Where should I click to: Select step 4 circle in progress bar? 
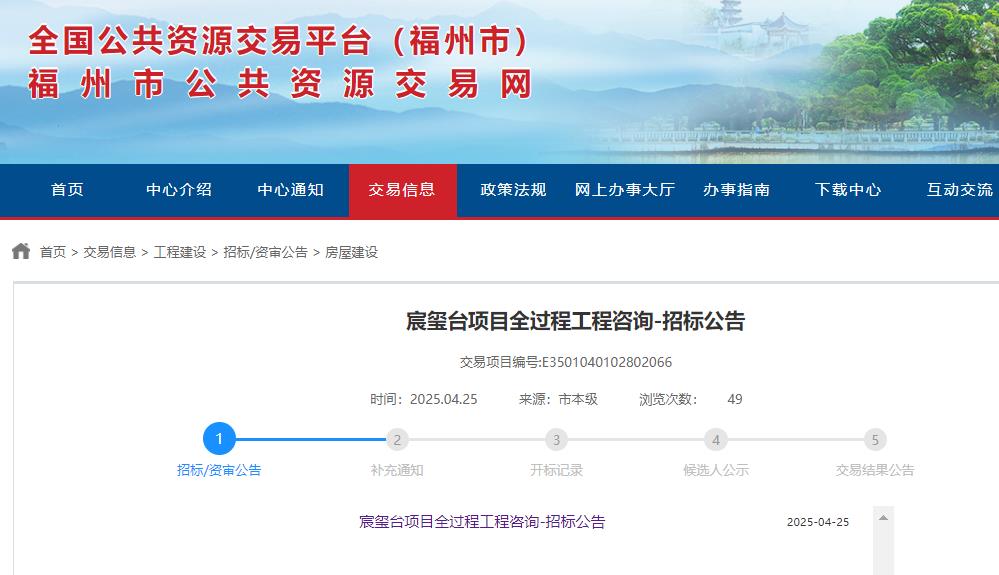pos(715,439)
